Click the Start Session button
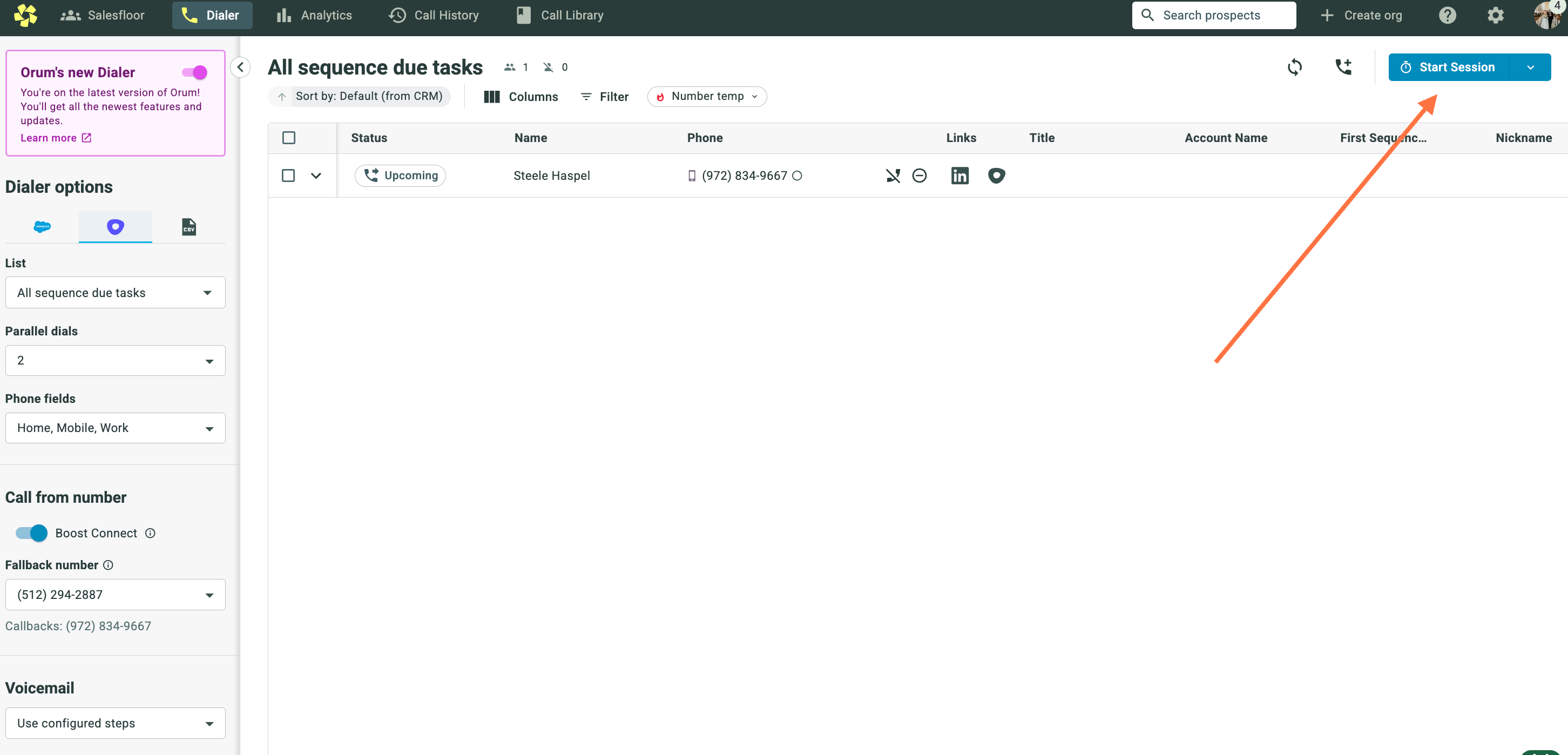The image size is (1568, 755). (x=1448, y=67)
